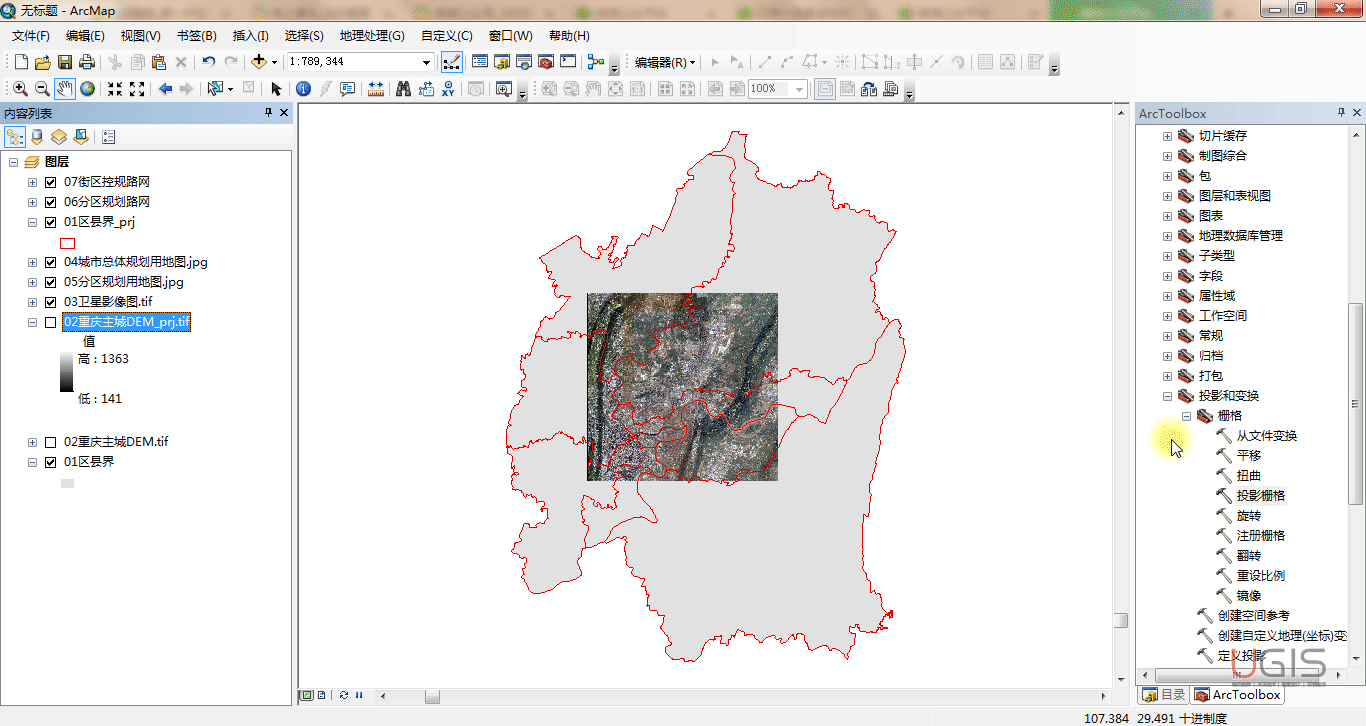Click the gray fill symbol of 01区县界
The image size is (1366, 726).
tap(68, 483)
